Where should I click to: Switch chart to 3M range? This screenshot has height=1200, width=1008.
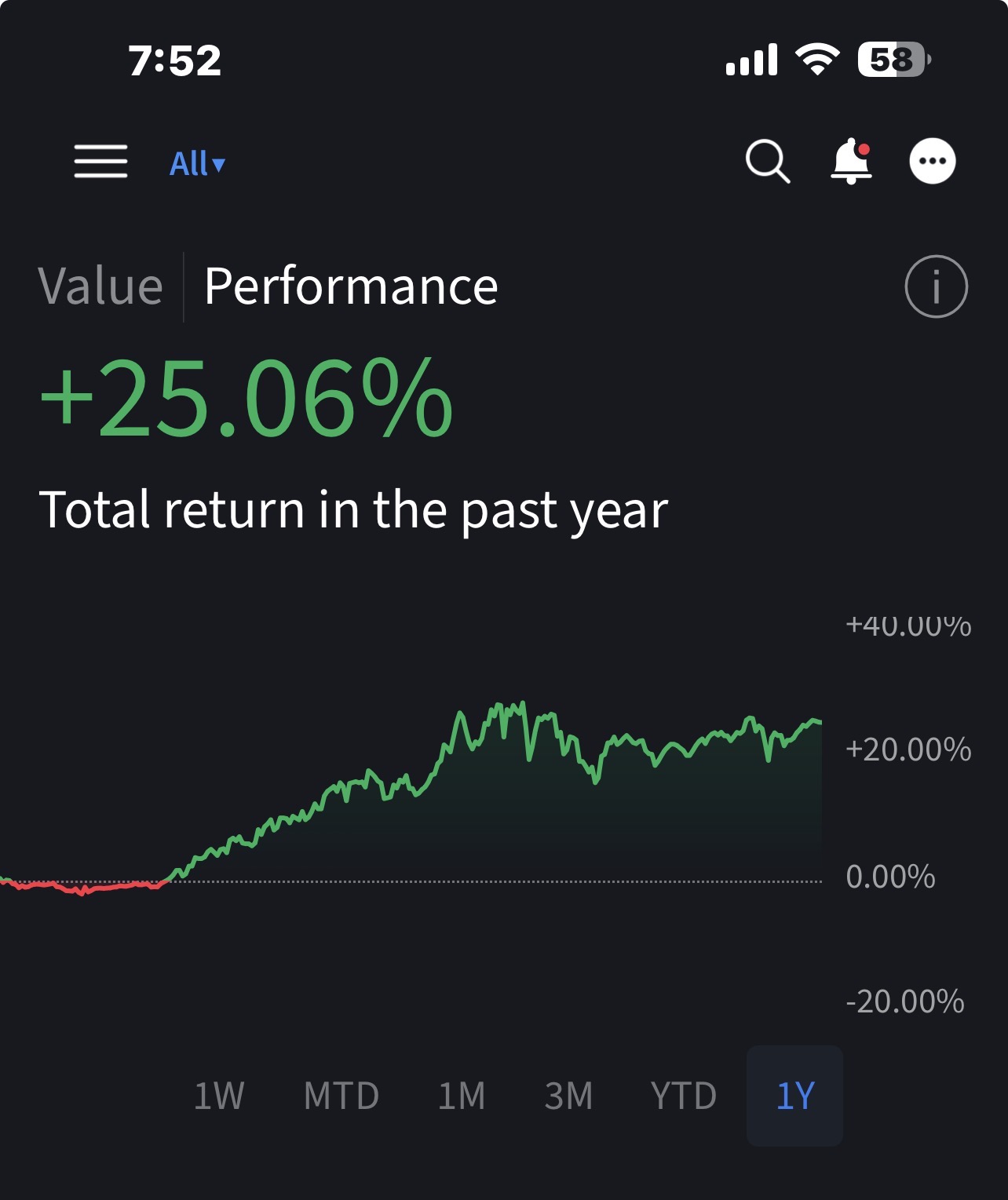568,1096
